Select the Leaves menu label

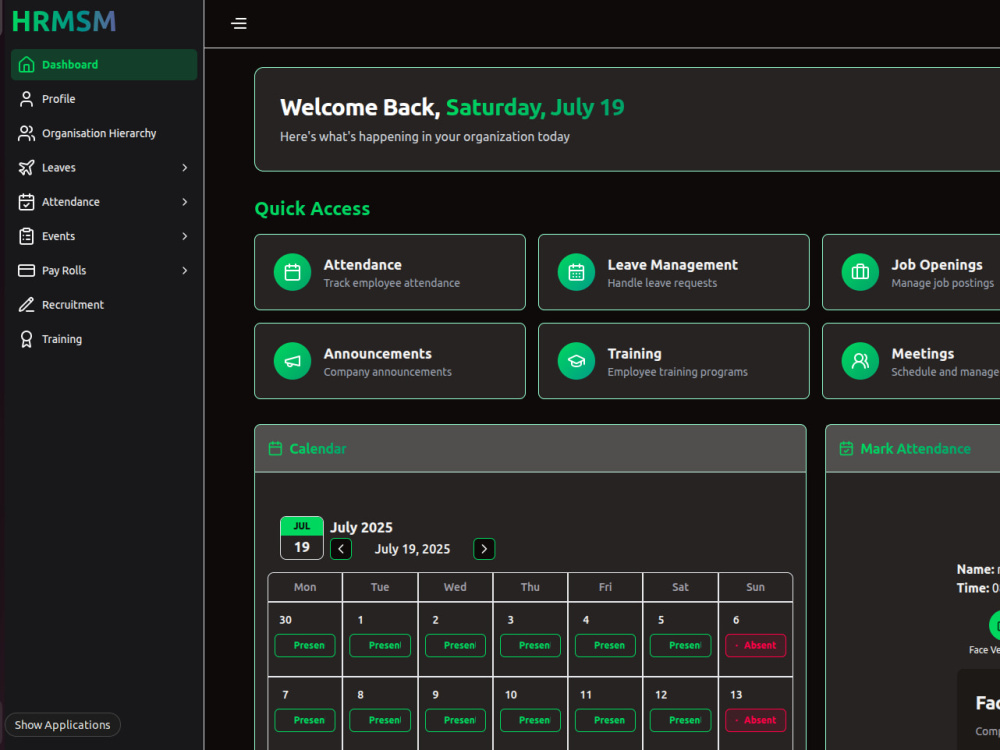click(59, 168)
